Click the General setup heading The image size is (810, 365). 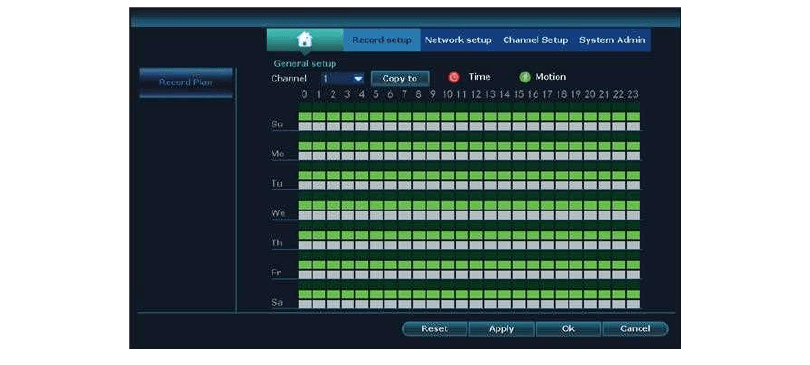coord(305,64)
